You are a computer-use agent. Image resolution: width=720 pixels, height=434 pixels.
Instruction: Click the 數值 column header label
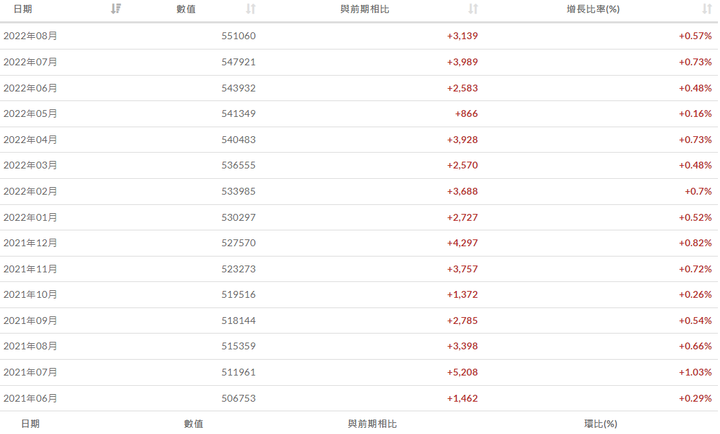coord(185,9)
